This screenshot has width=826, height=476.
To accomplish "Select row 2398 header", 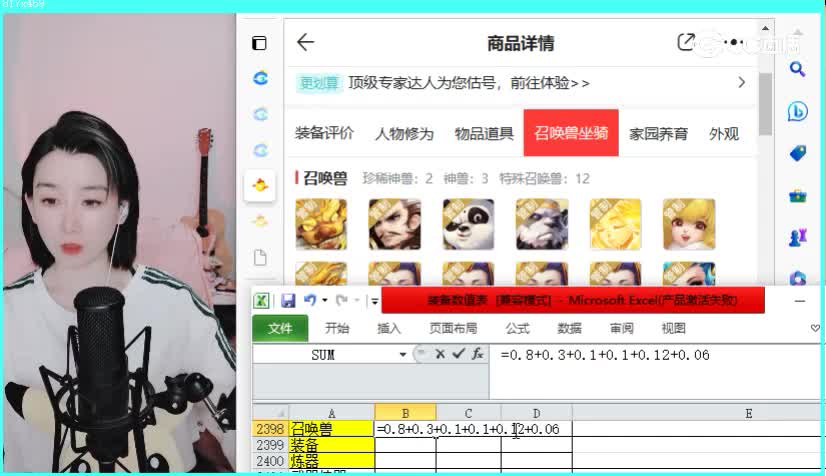I will (x=270, y=429).
